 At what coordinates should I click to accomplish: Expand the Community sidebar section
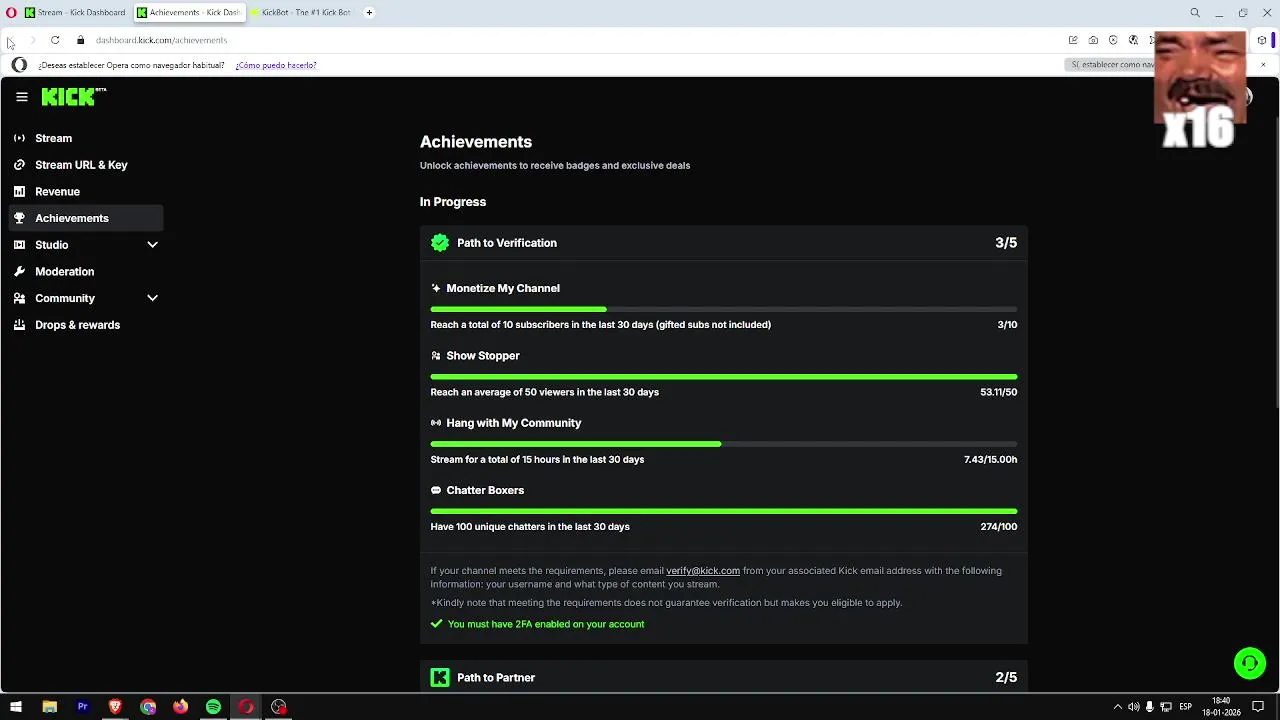(x=152, y=298)
